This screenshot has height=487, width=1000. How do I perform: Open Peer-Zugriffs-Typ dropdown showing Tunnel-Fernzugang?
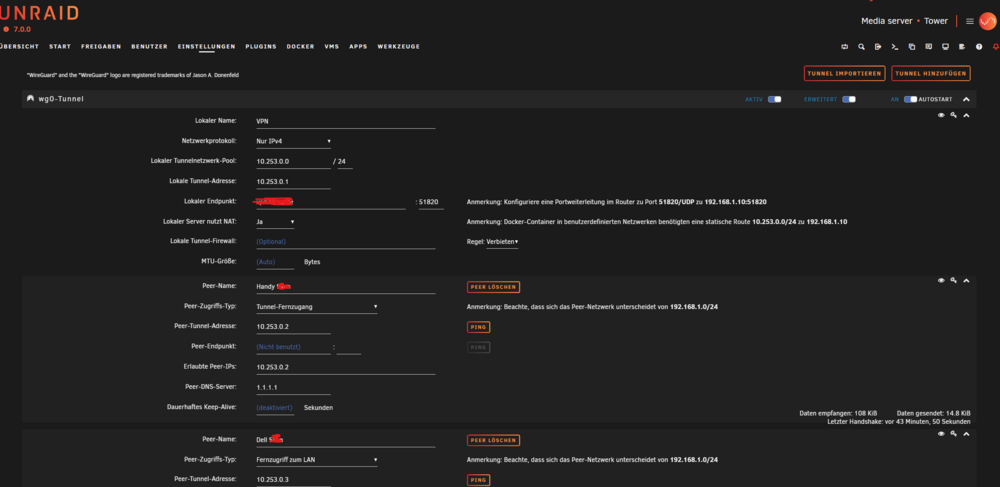tap(316, 307)
